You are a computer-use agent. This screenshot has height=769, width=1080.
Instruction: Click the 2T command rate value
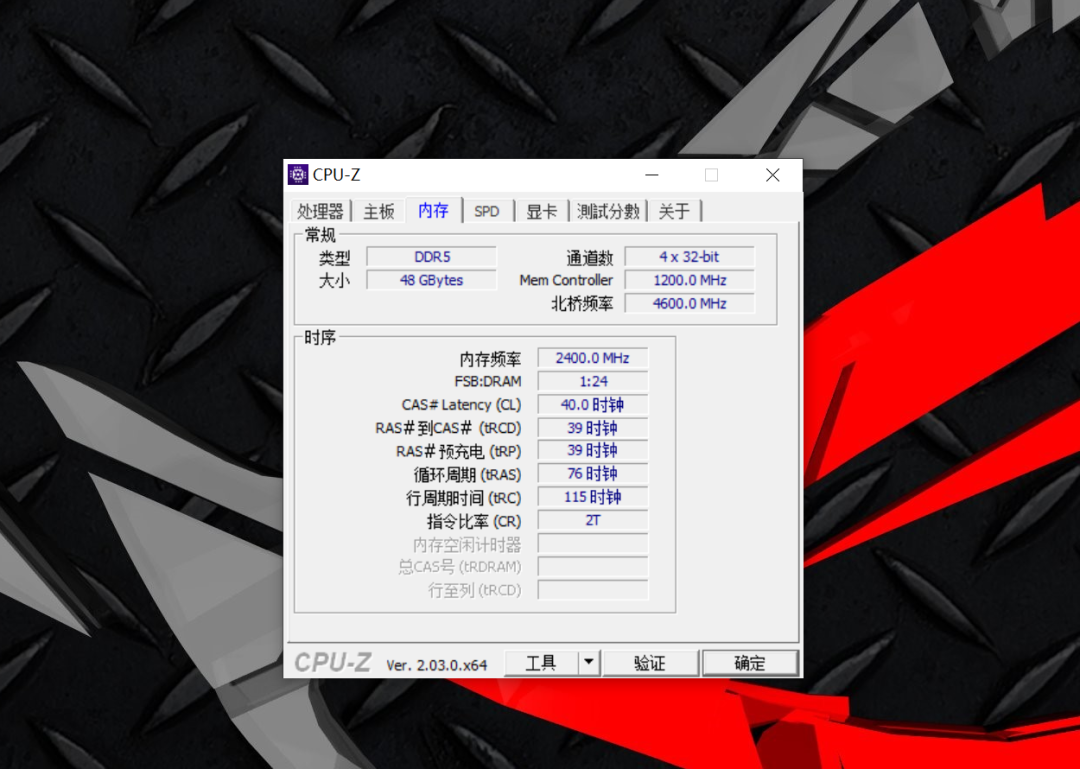tap(592, 521)
